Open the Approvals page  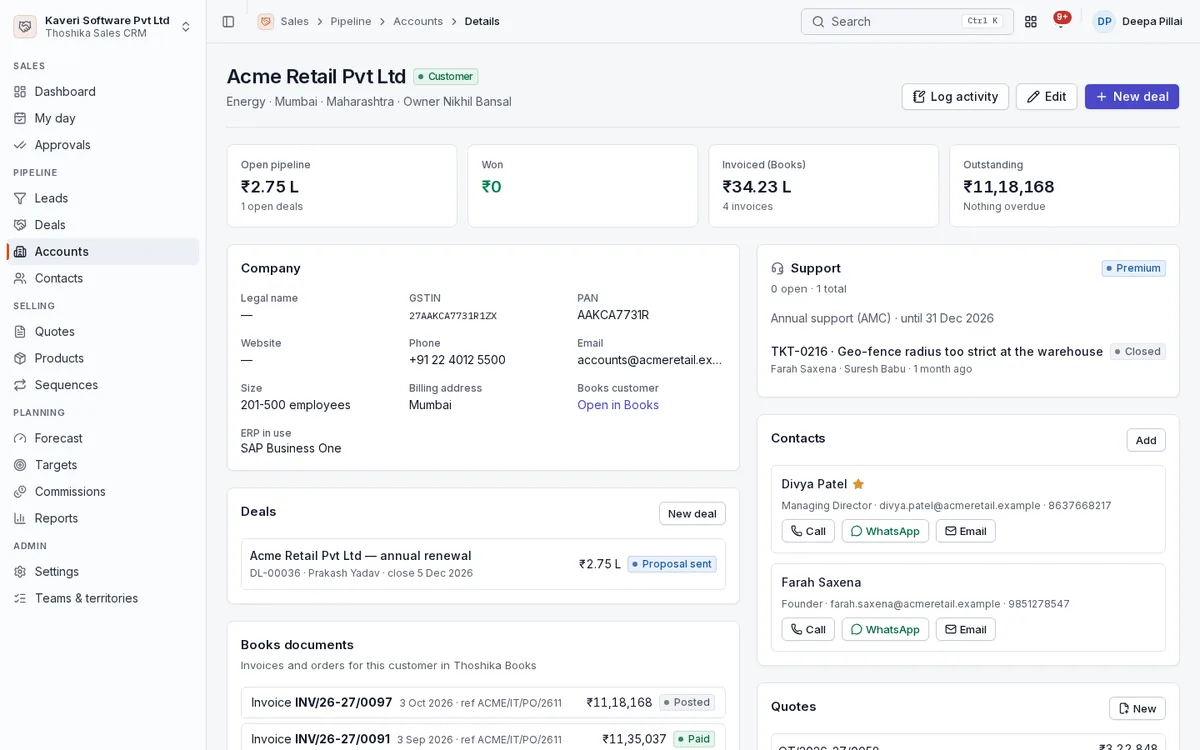103,145
